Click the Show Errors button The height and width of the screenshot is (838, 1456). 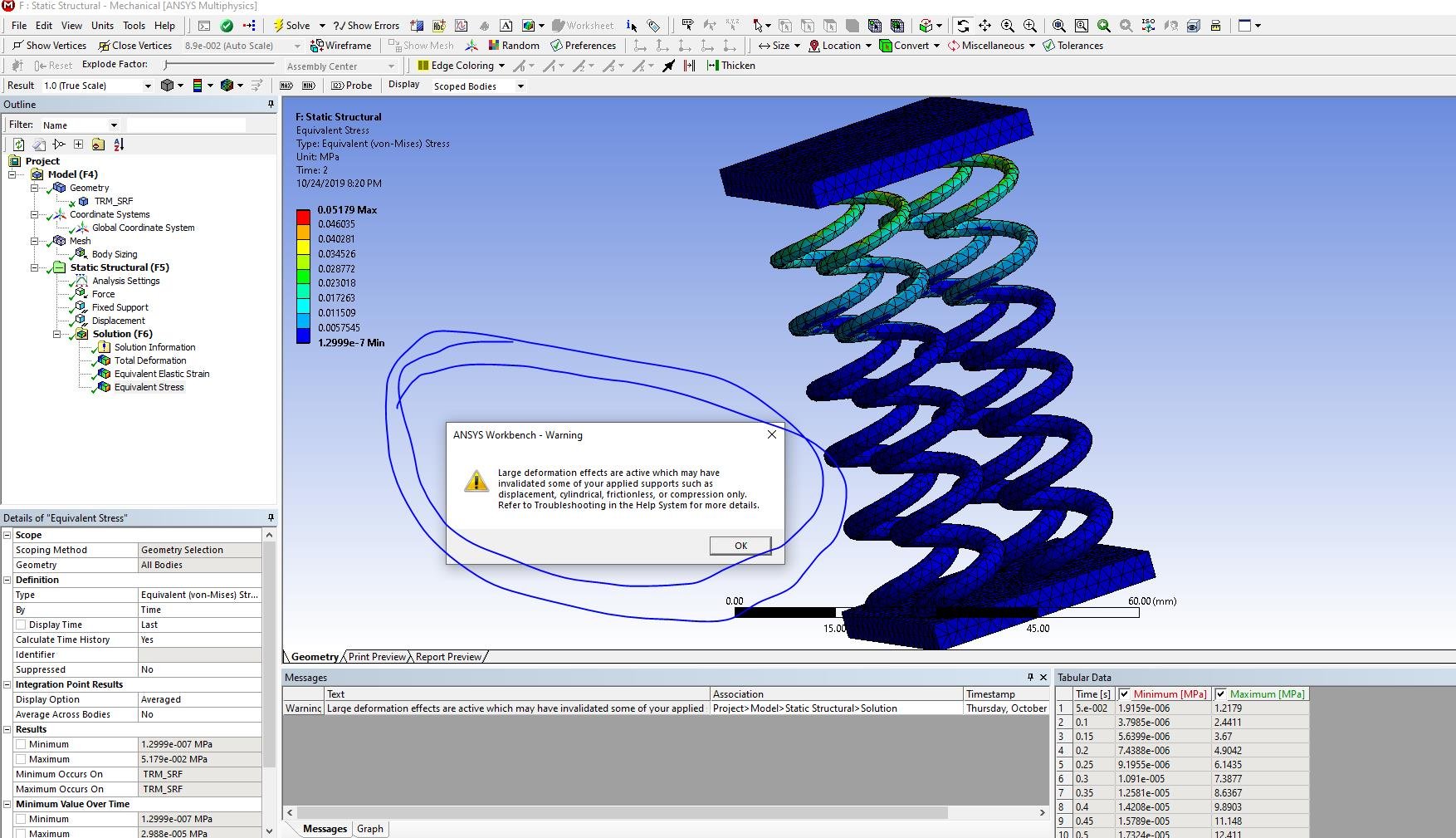[366, 26]
